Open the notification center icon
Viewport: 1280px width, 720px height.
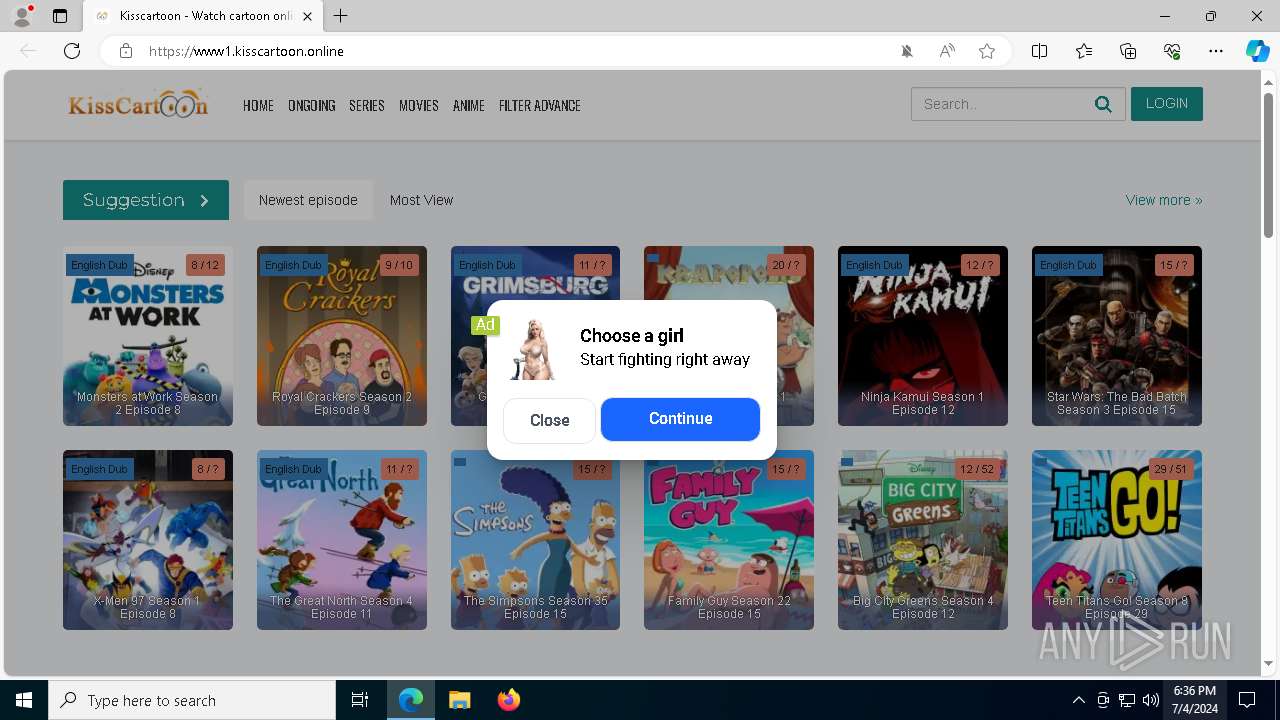pyautogui.click(x=1247, y=700)
